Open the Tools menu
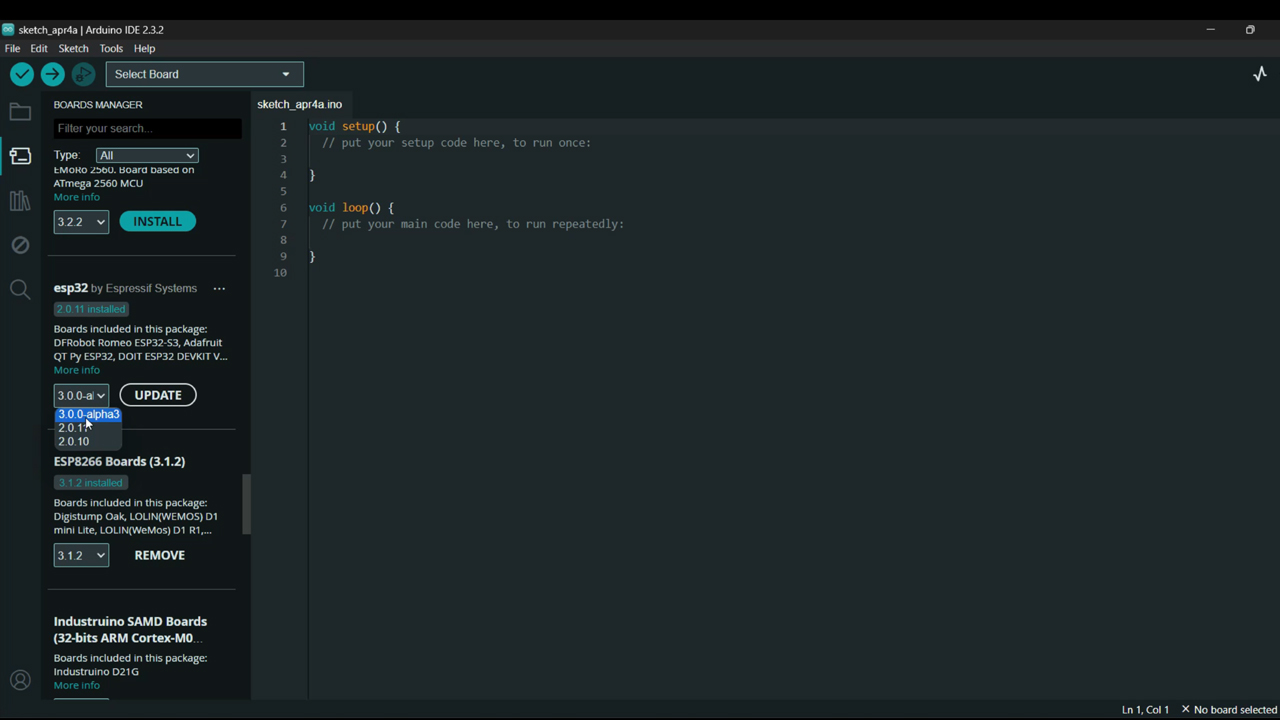Screen dimensions: 1280x720 pyautogui.click(x=111, y=48)
